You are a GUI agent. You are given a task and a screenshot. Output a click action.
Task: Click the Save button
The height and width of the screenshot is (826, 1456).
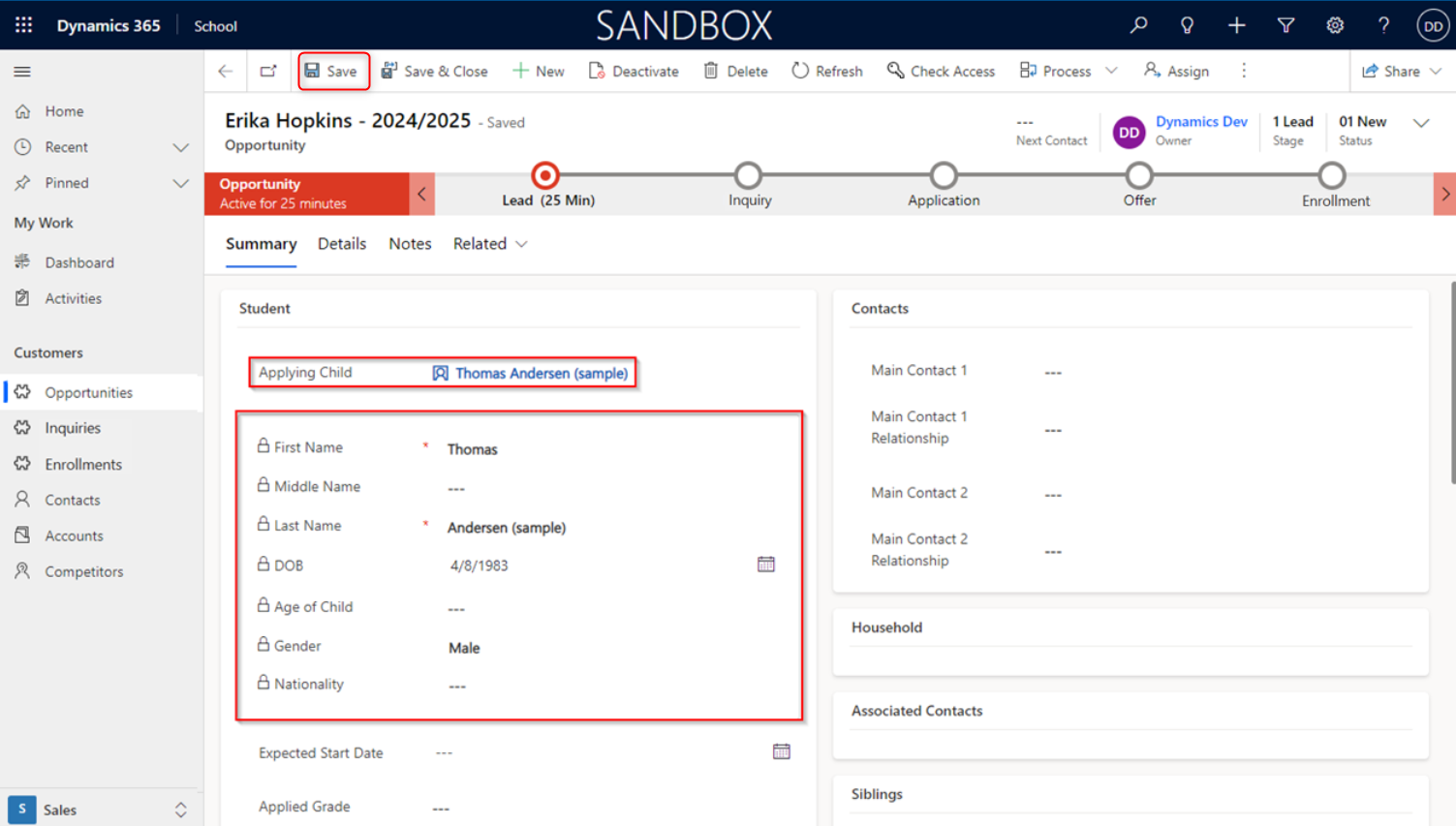tap(332, 71)
